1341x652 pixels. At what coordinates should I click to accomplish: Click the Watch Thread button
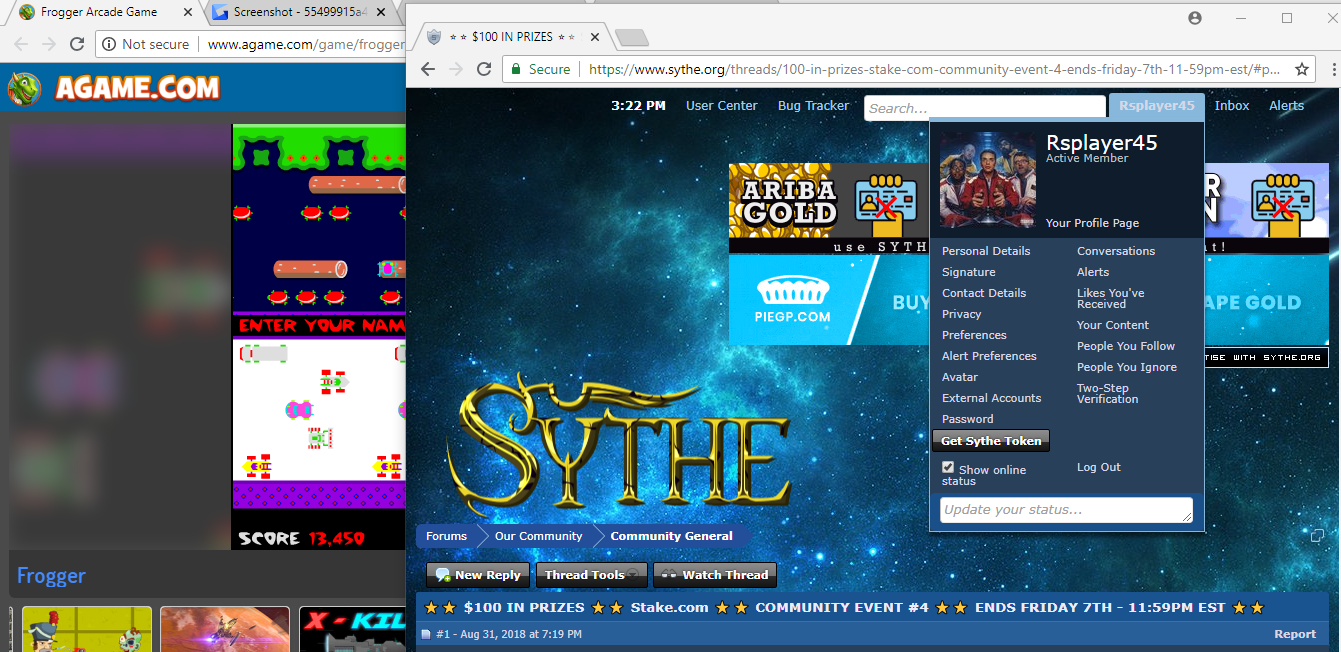coord(715,575)
